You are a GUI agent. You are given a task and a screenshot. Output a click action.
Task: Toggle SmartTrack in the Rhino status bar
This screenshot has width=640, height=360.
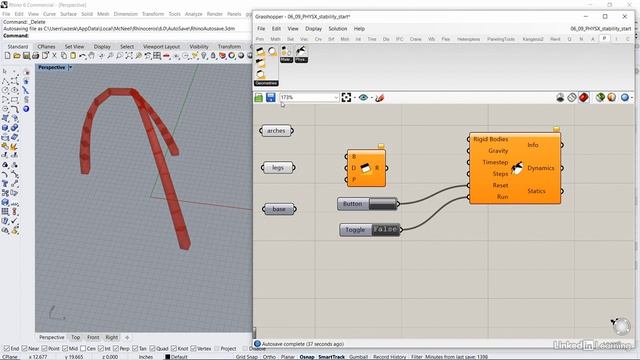coord(331,357)
